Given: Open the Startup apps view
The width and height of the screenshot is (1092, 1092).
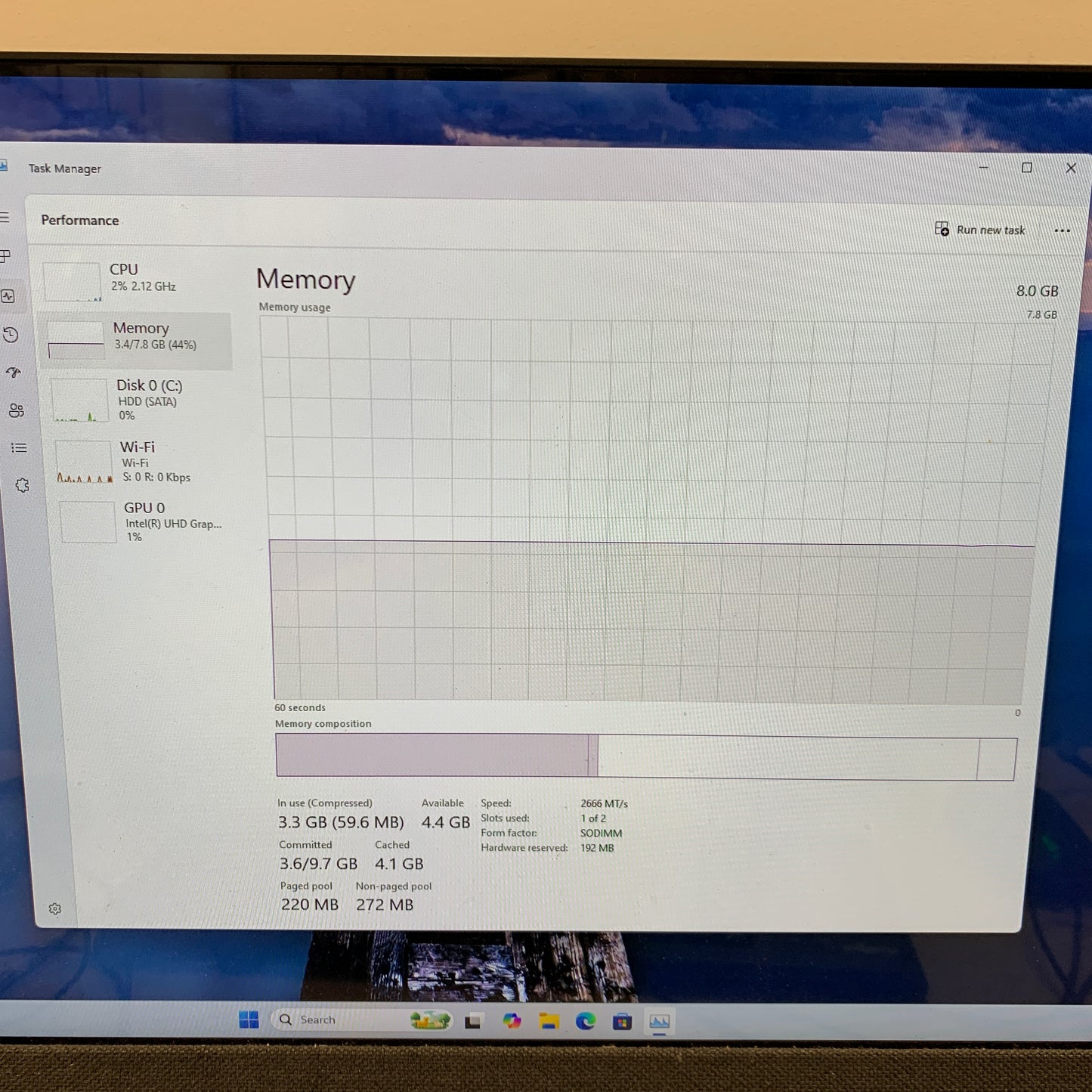Looking at the screenshot, I should pos(12,372).
